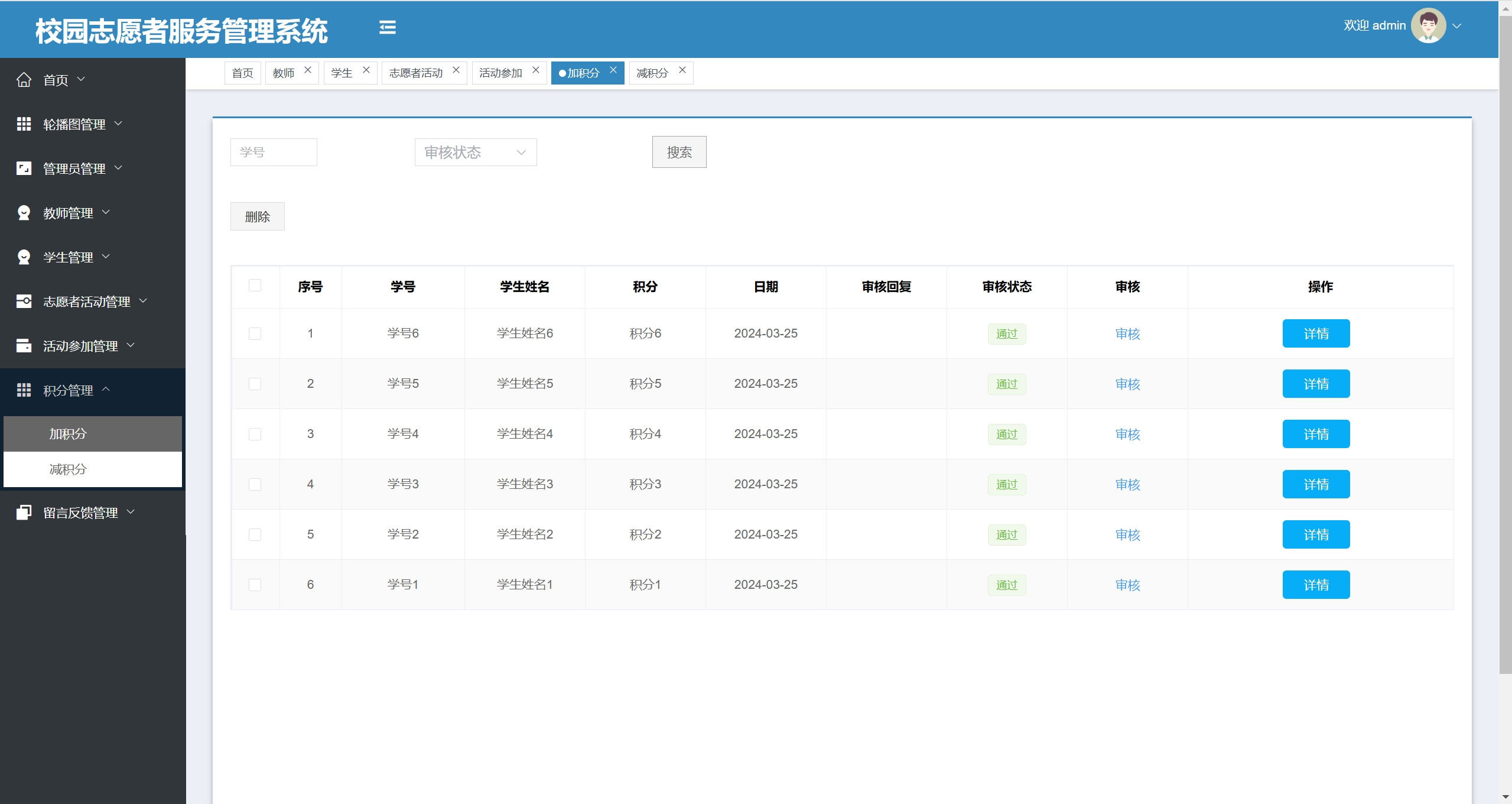Close the 教师 tab
Image resolution: width=1512 pixels, height=804 pixels.
[308, 70]
